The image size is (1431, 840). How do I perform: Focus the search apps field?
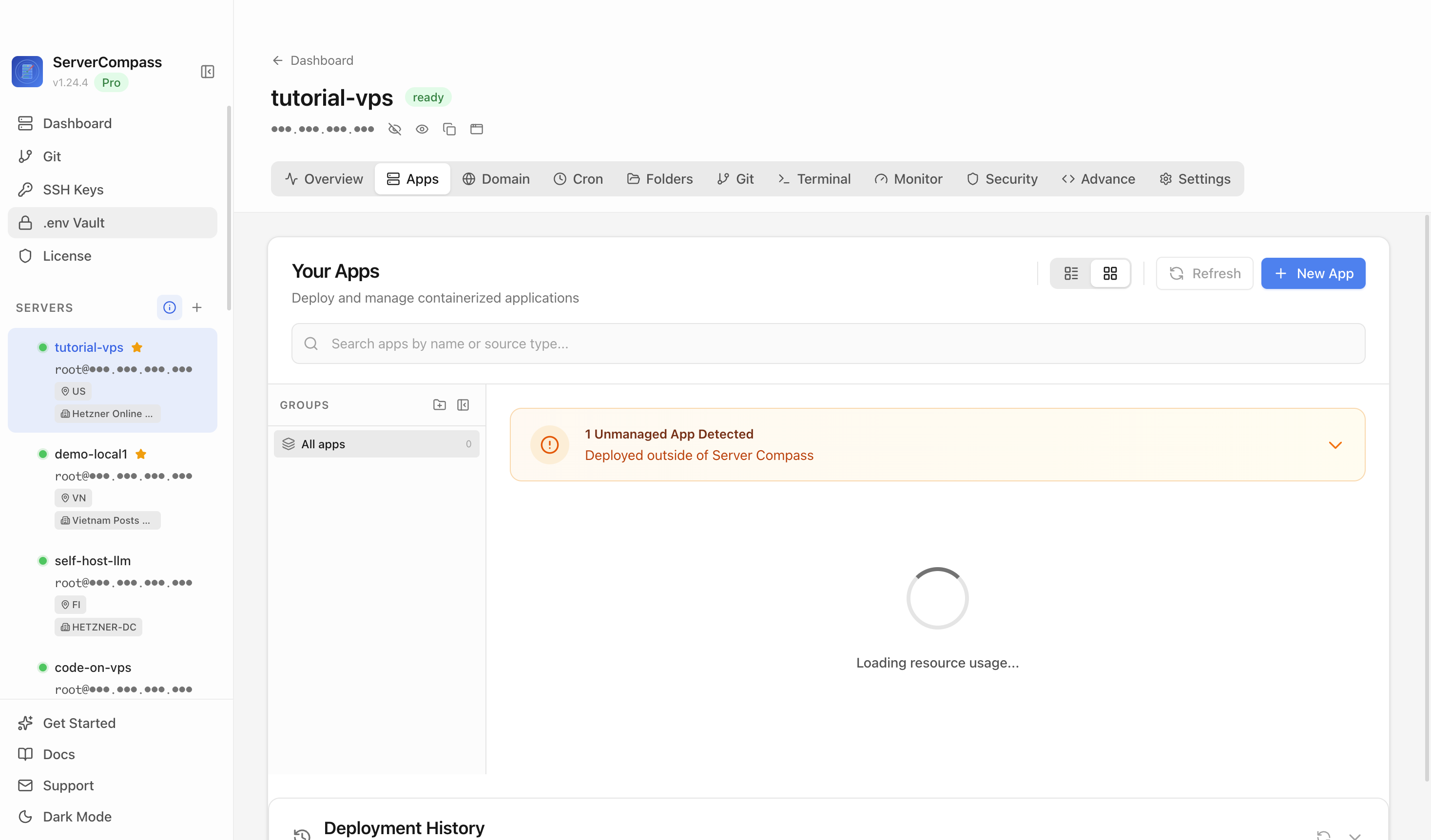tap(829, 344)
